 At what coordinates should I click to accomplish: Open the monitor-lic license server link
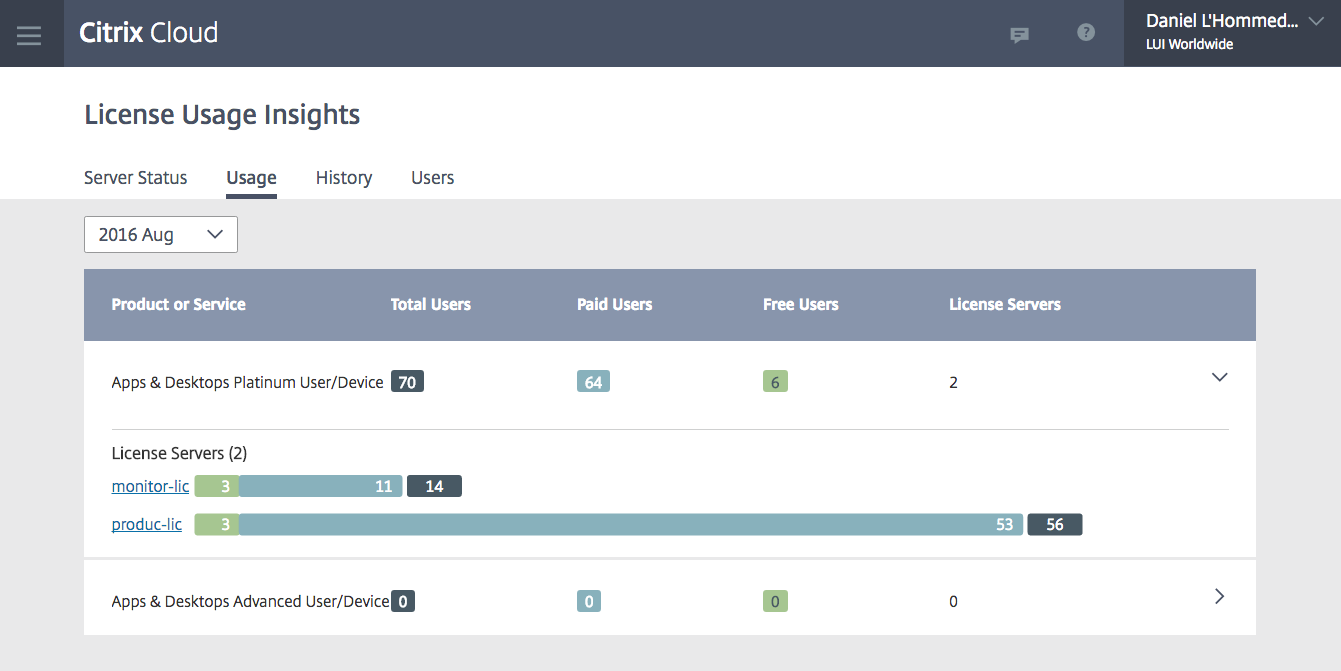(150, 487)
